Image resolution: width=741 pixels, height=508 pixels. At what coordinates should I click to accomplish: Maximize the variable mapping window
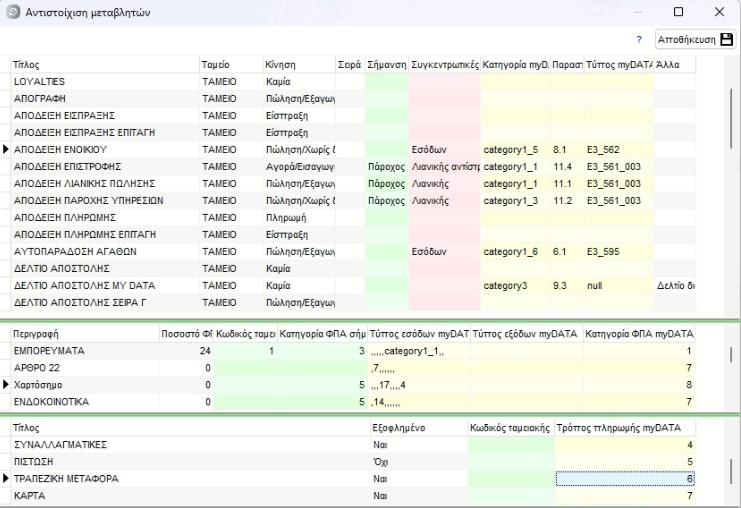[679, 12]
